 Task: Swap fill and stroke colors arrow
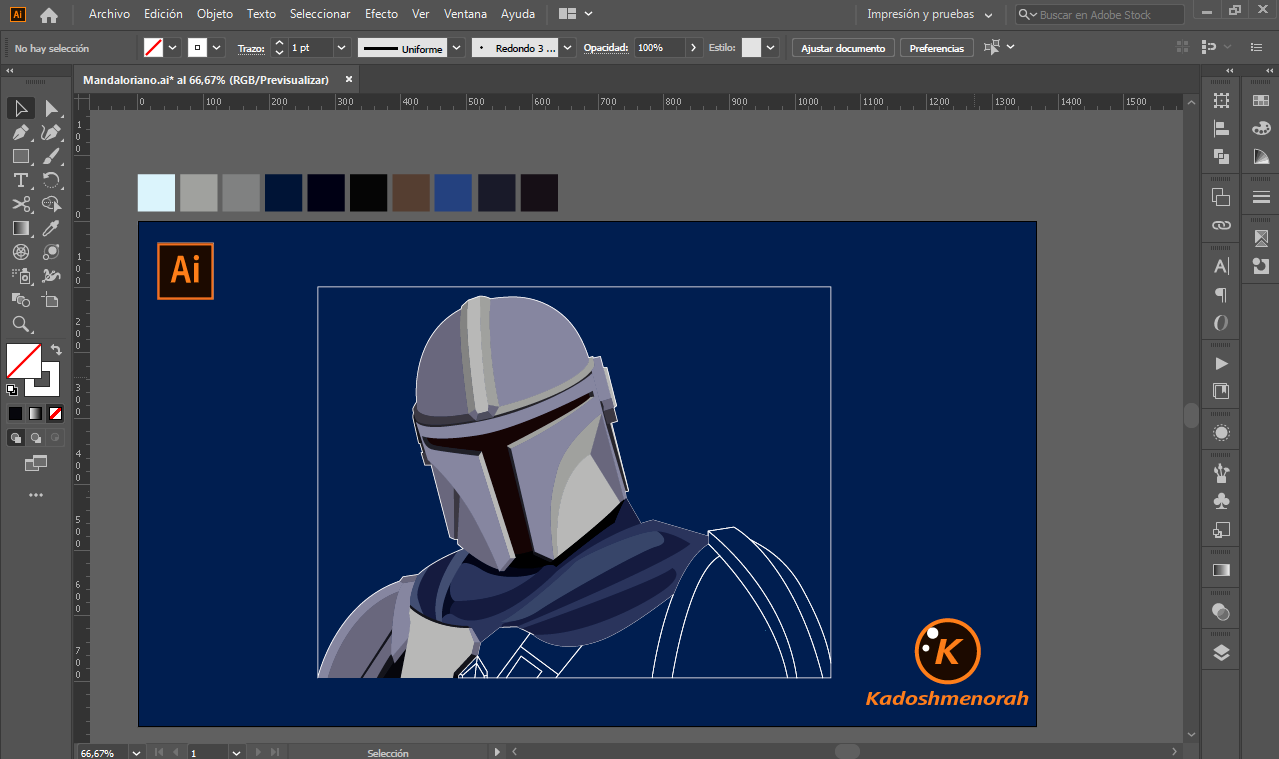click(56, 350)
